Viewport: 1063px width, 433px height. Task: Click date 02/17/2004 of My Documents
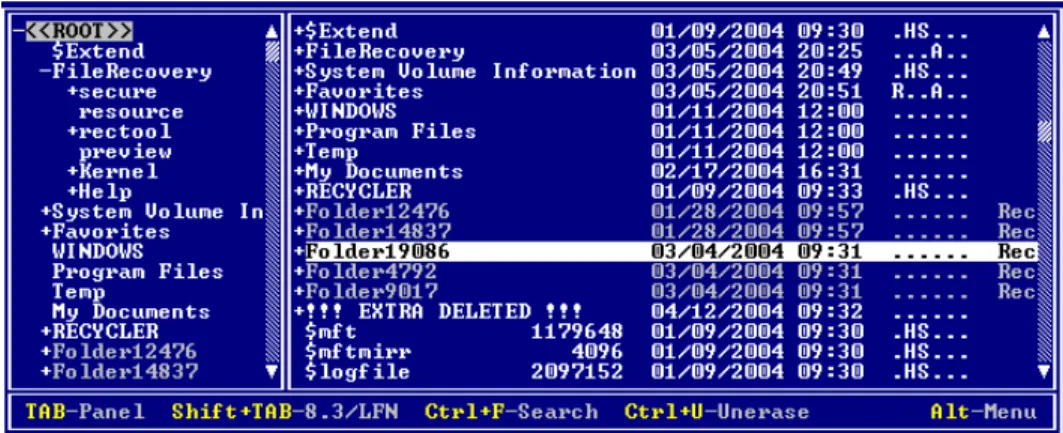pos(717,171)
